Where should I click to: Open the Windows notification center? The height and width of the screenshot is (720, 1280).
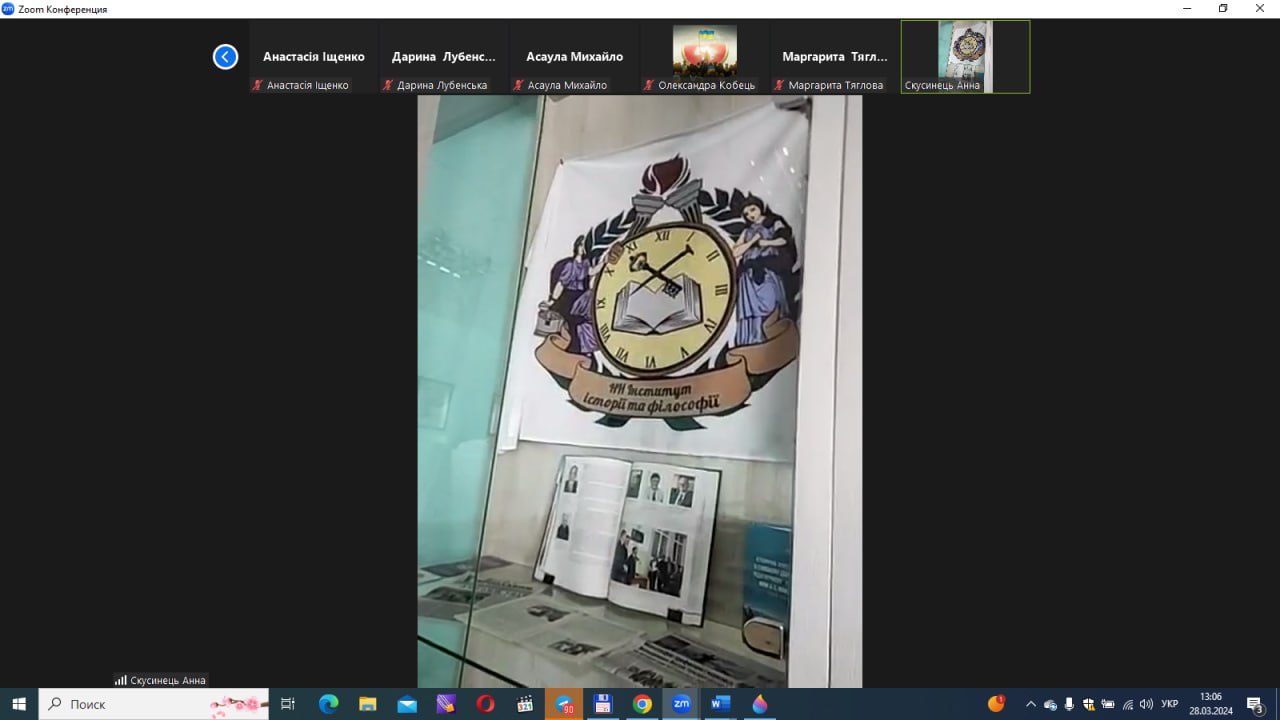tap(1255, 704)
